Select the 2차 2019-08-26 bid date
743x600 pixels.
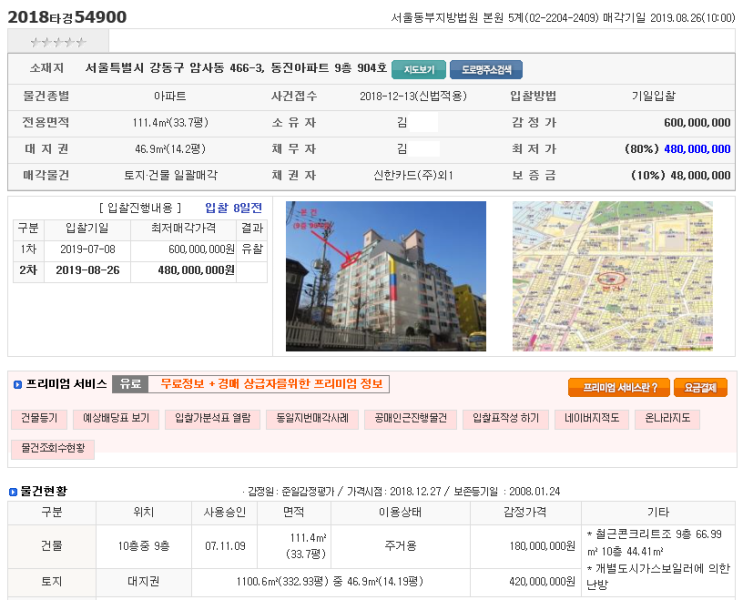88,271
